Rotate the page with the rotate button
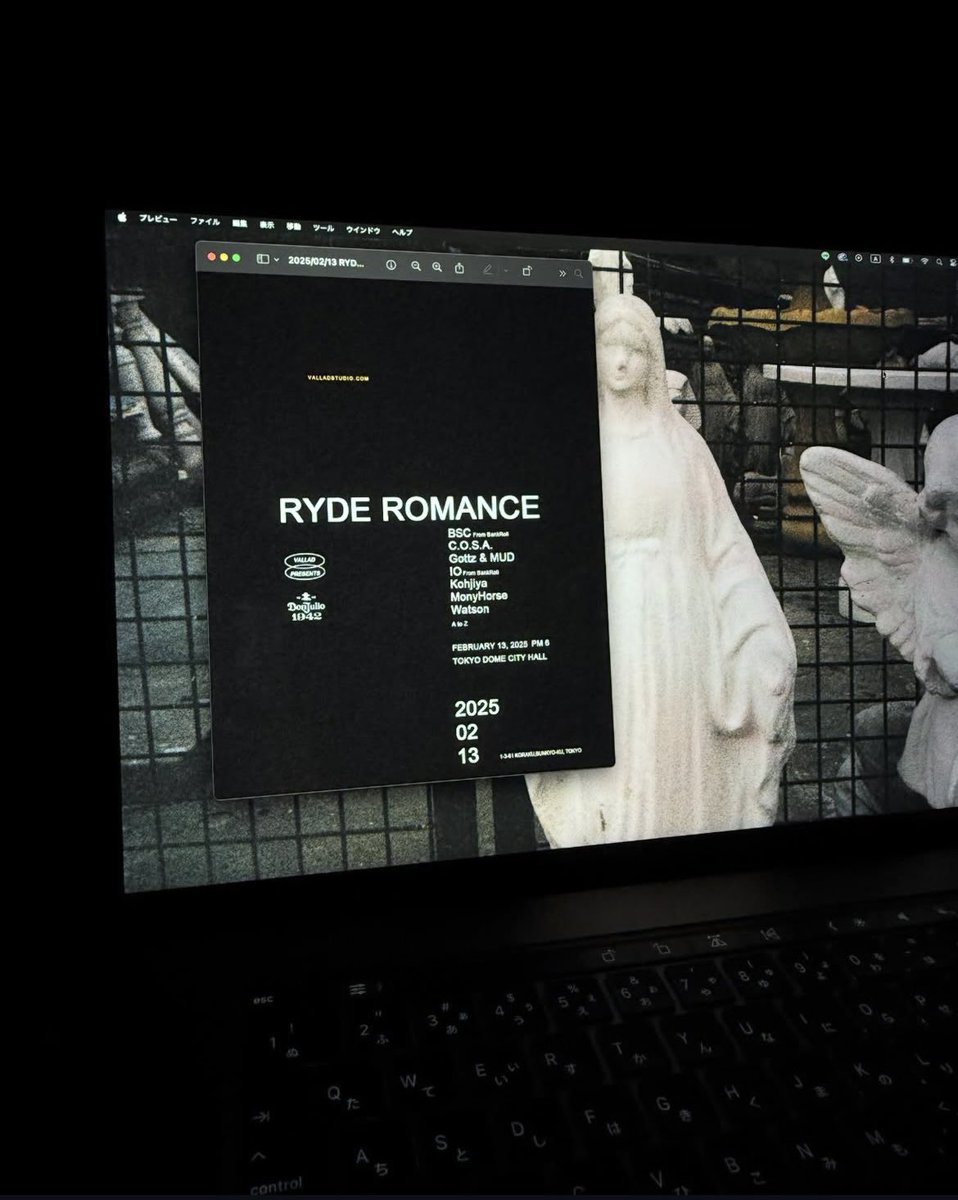958x1200 pixels. pyautogui.click(x=527, y=270)
